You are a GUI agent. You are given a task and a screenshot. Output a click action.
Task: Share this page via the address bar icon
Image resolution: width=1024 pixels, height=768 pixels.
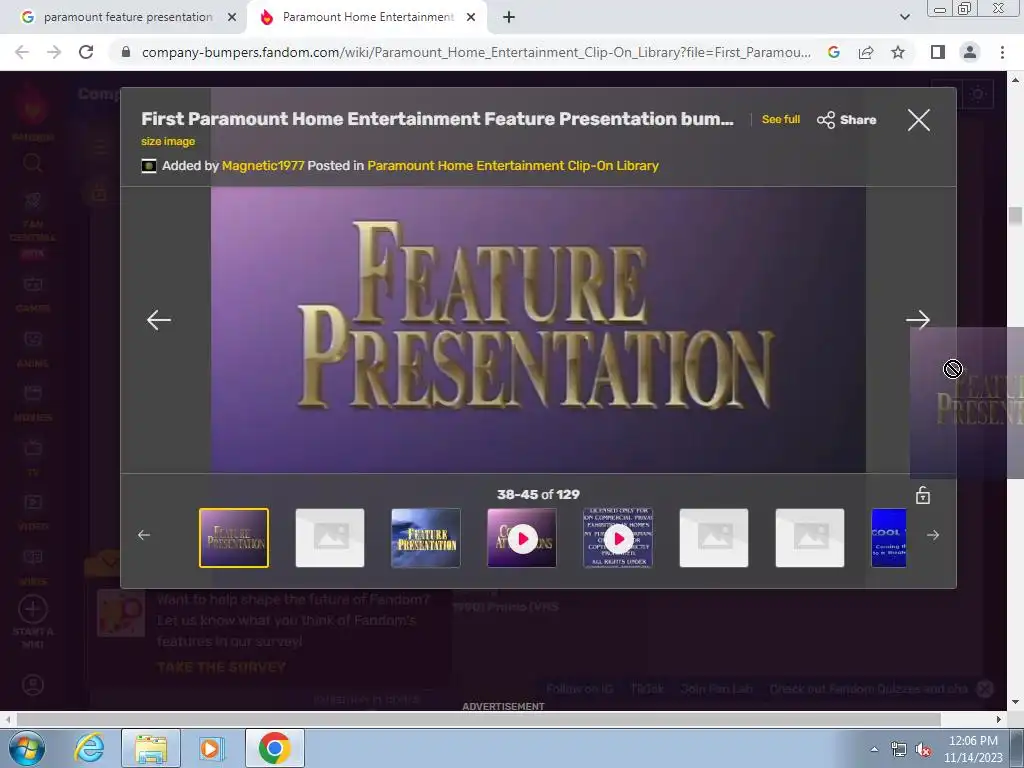pos(866,52)
